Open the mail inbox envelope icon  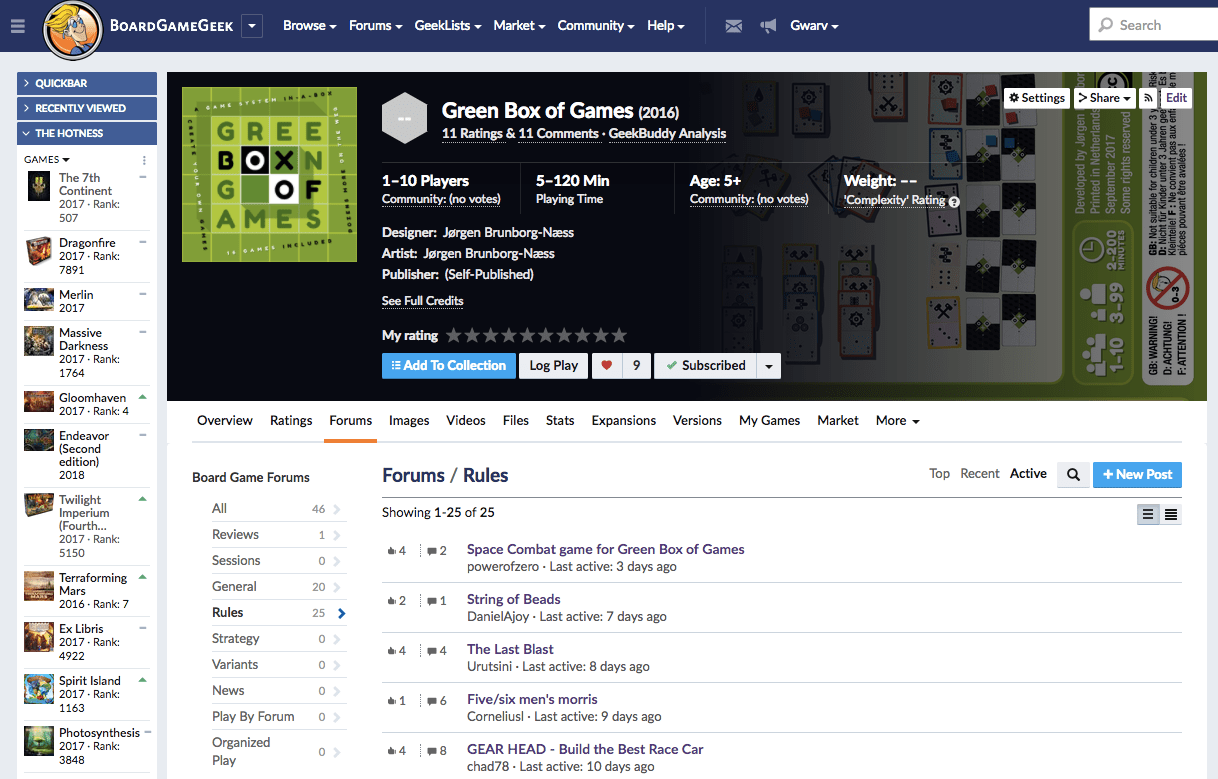[734, 26]
